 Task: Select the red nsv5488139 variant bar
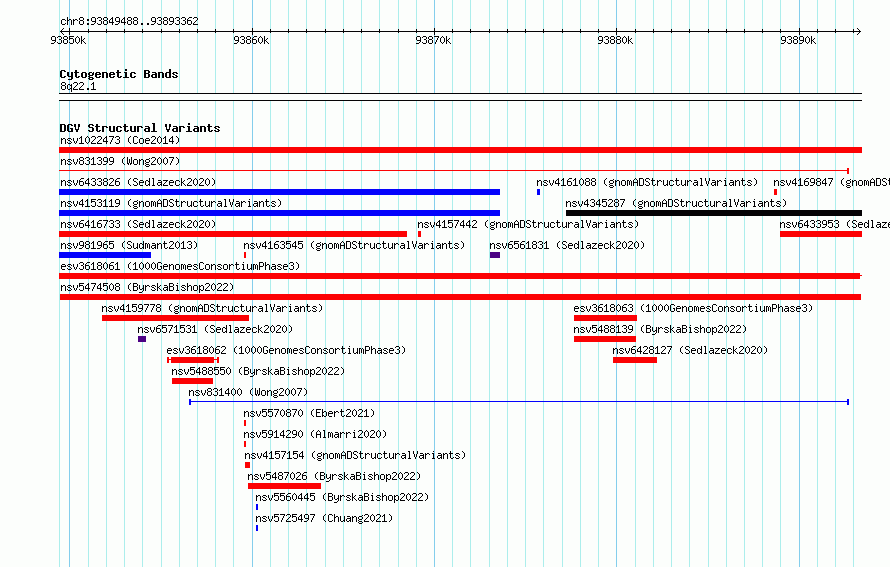coord(604,339)
